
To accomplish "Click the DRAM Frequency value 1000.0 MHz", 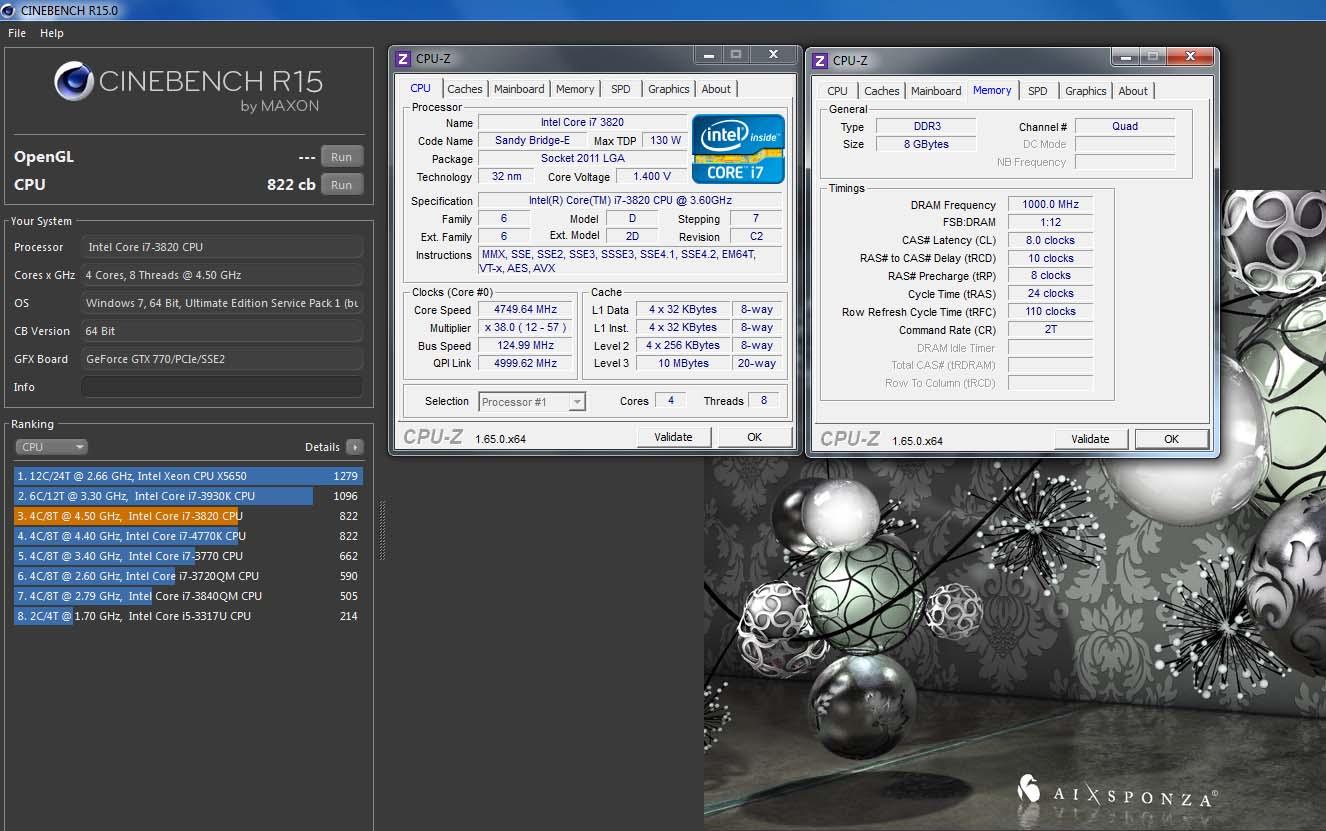I will [x=1051, y=205].
